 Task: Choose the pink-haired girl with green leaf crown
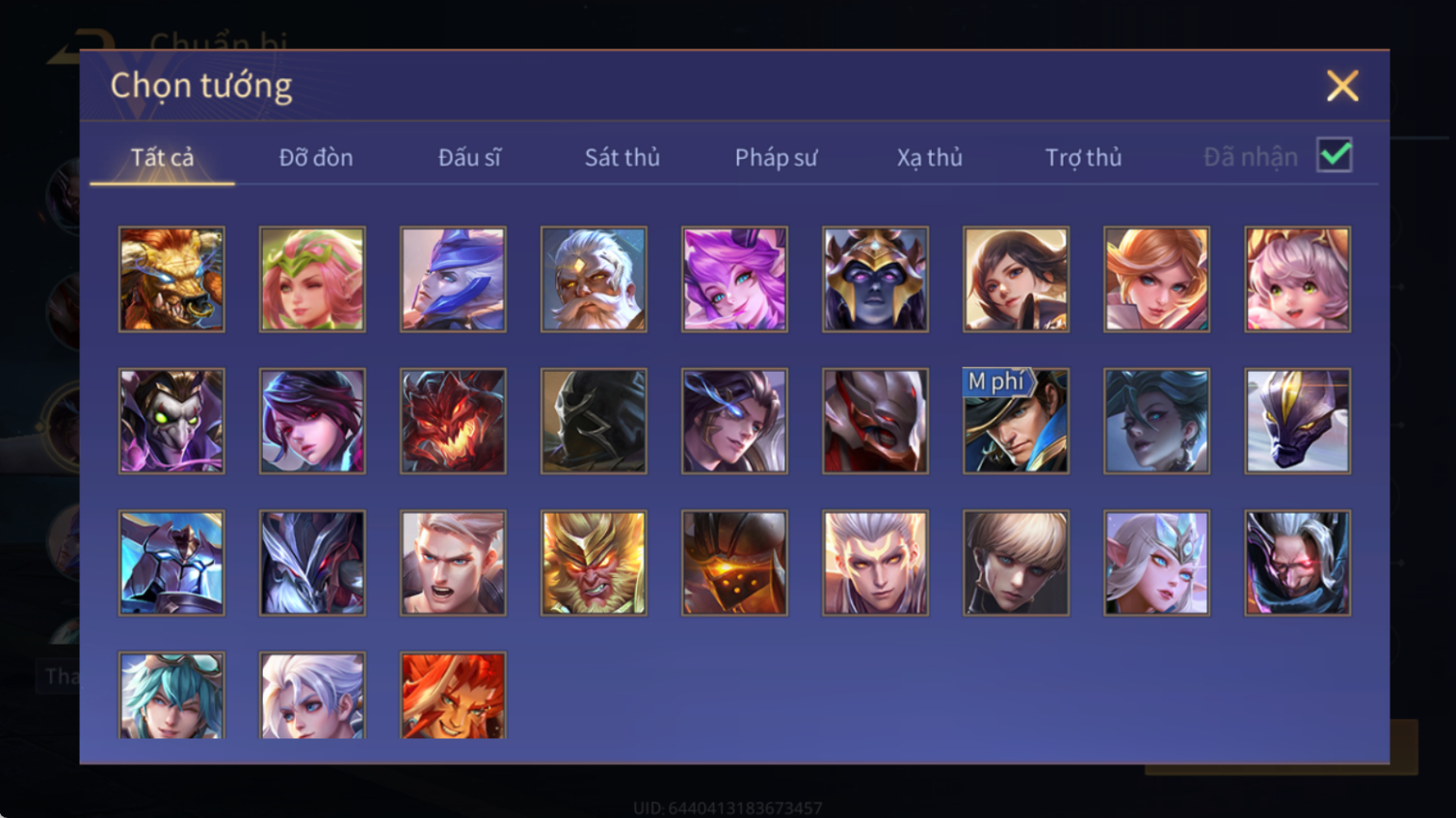[x=312, y=279]
